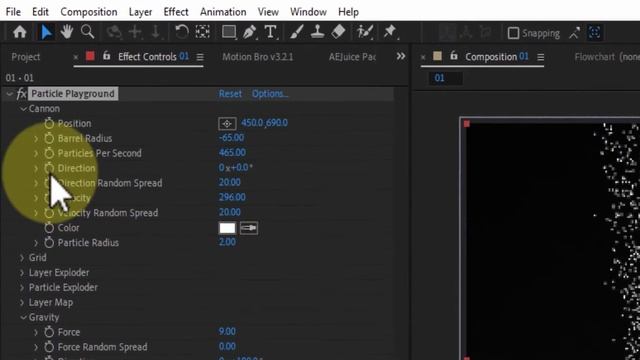Expand the Layer Exploder group
Image resolution: width=640 pixels, height=360 pixels.
pyautogui.click(x=22, y=273)
